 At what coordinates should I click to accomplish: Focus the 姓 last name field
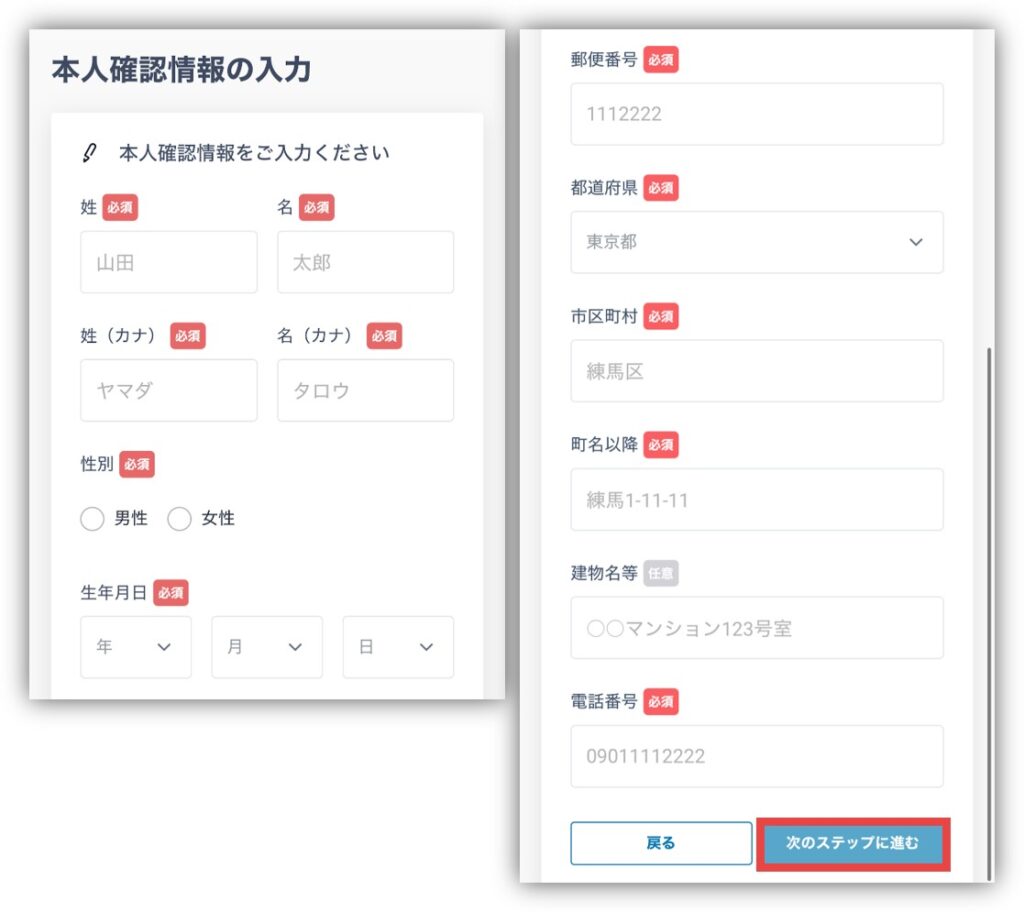(168, 263)
